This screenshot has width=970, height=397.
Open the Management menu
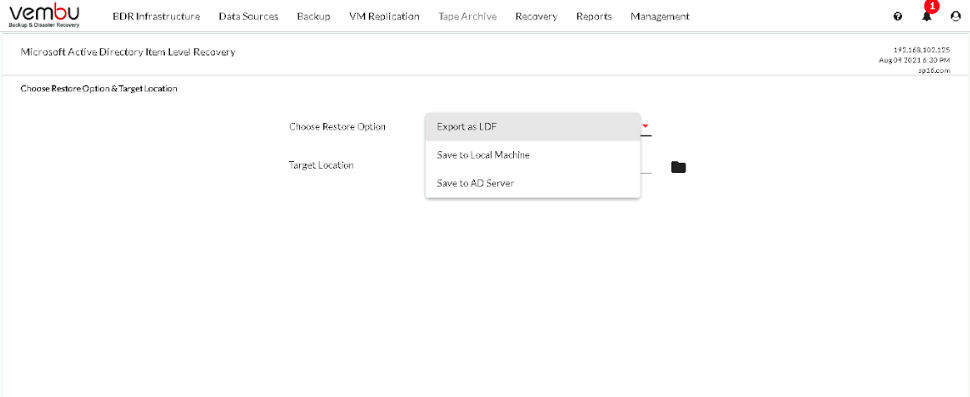(x=660, y=17)
